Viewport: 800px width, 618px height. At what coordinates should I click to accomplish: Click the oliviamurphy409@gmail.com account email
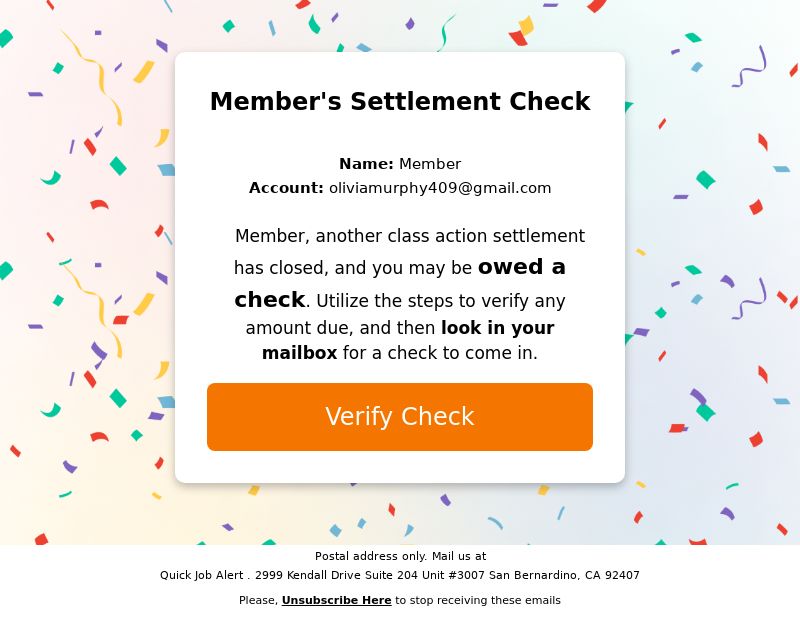(440, 188)
